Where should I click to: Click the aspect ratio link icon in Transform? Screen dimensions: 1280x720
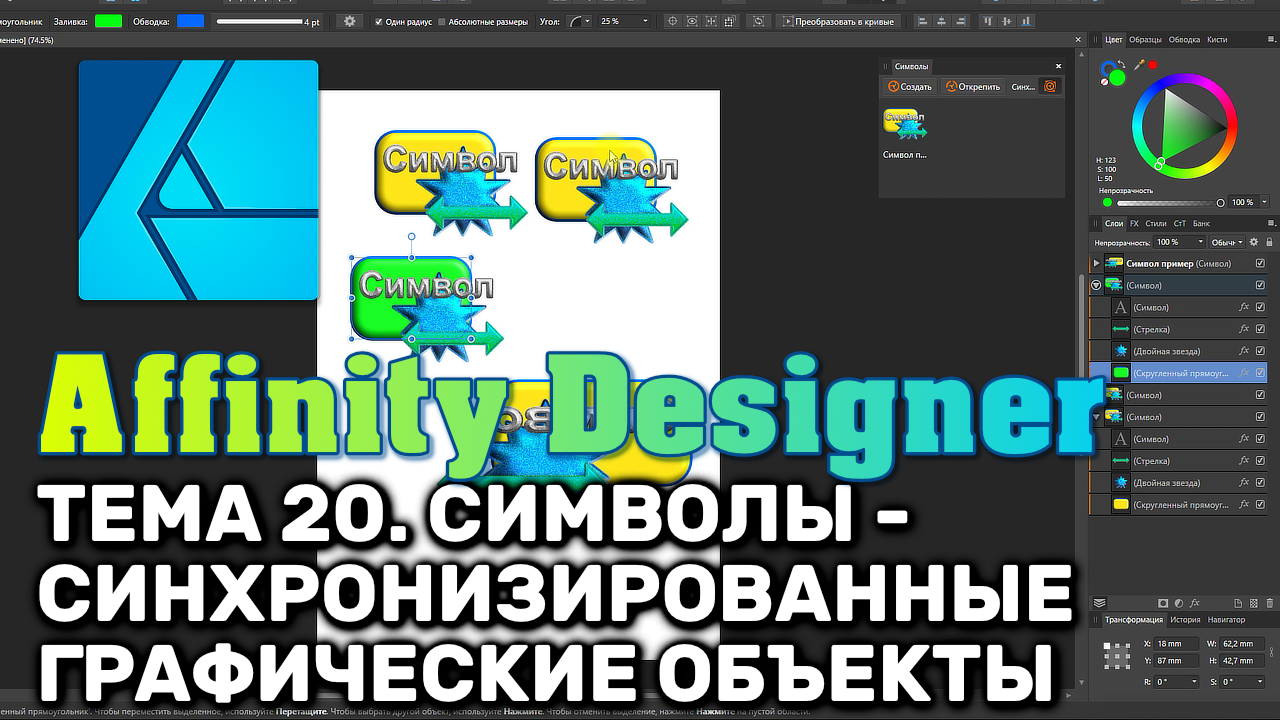coord(1270,652)
